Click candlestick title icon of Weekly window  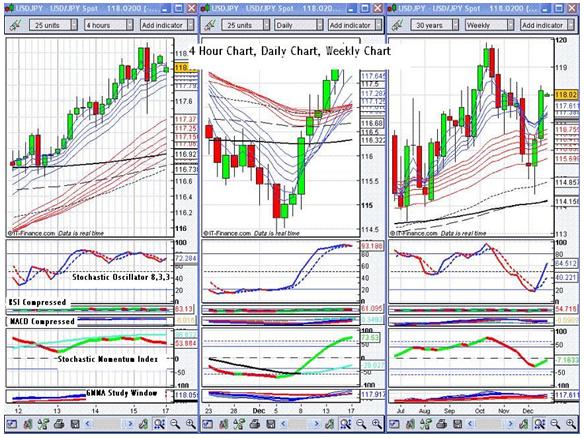click(x=392, y=8)
